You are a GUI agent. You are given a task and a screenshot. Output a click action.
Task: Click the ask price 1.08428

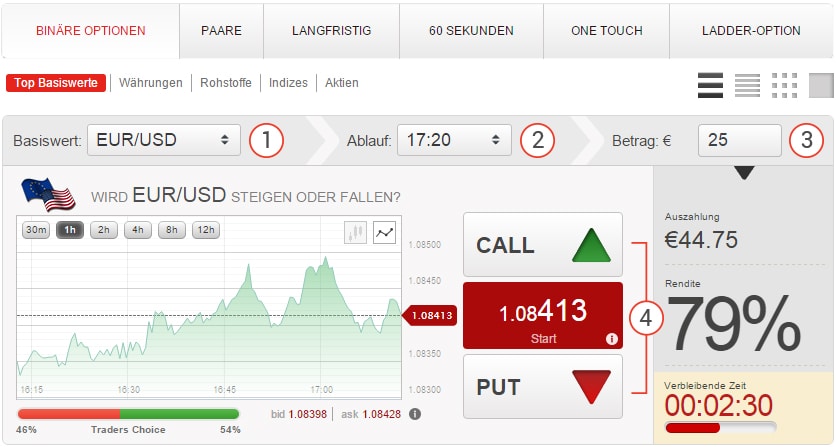[382, 414]
